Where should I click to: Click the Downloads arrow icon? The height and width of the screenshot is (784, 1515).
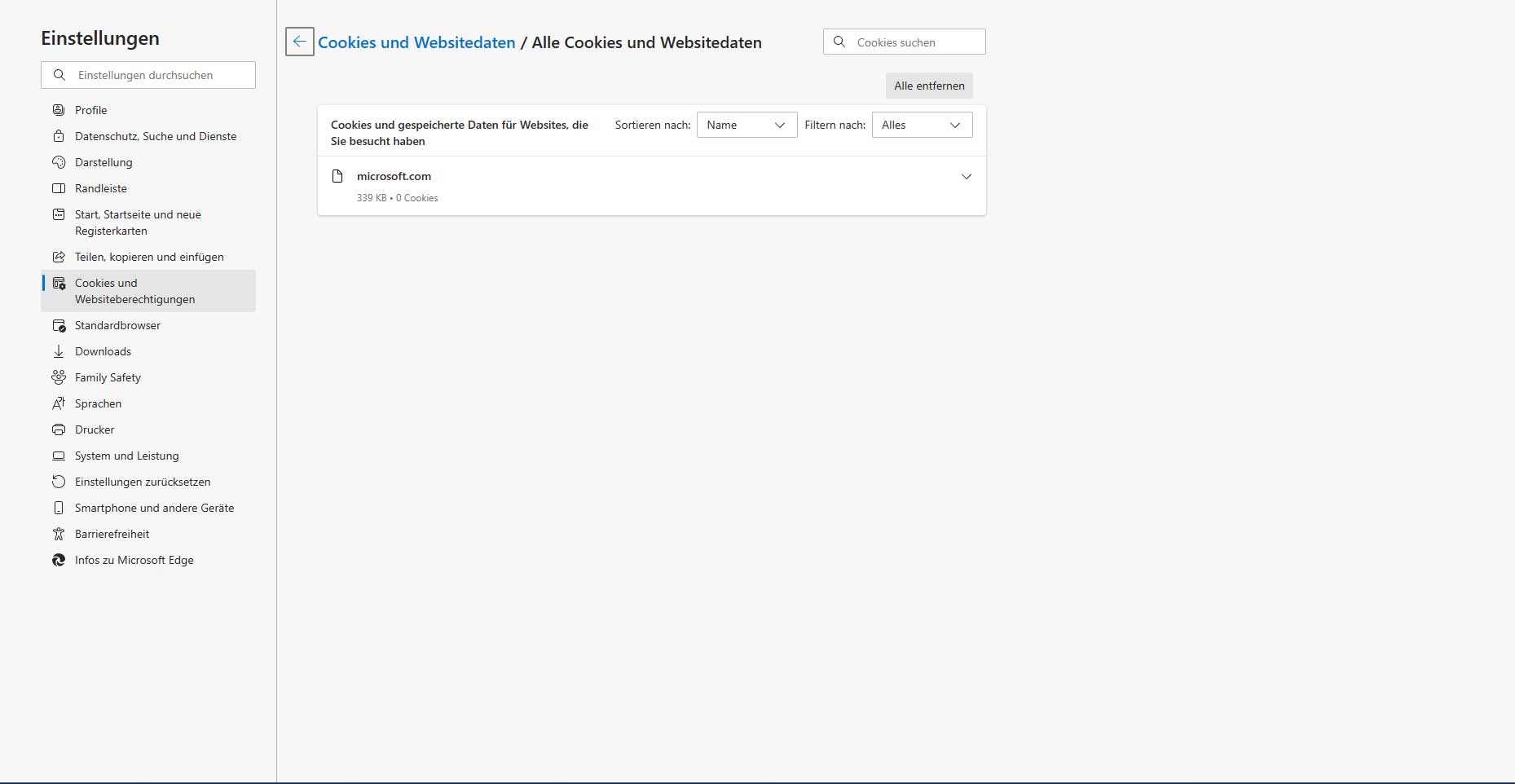pyautogui.click(x=59, y=351)
